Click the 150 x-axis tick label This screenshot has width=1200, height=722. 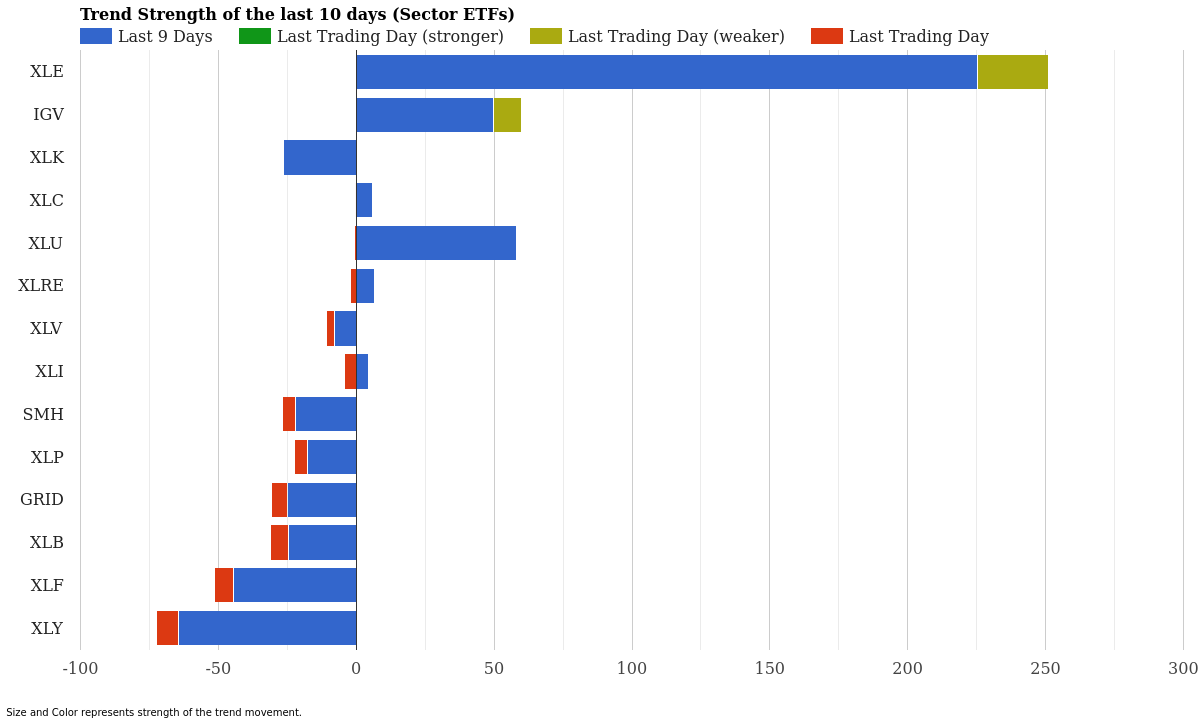point(770,669)
